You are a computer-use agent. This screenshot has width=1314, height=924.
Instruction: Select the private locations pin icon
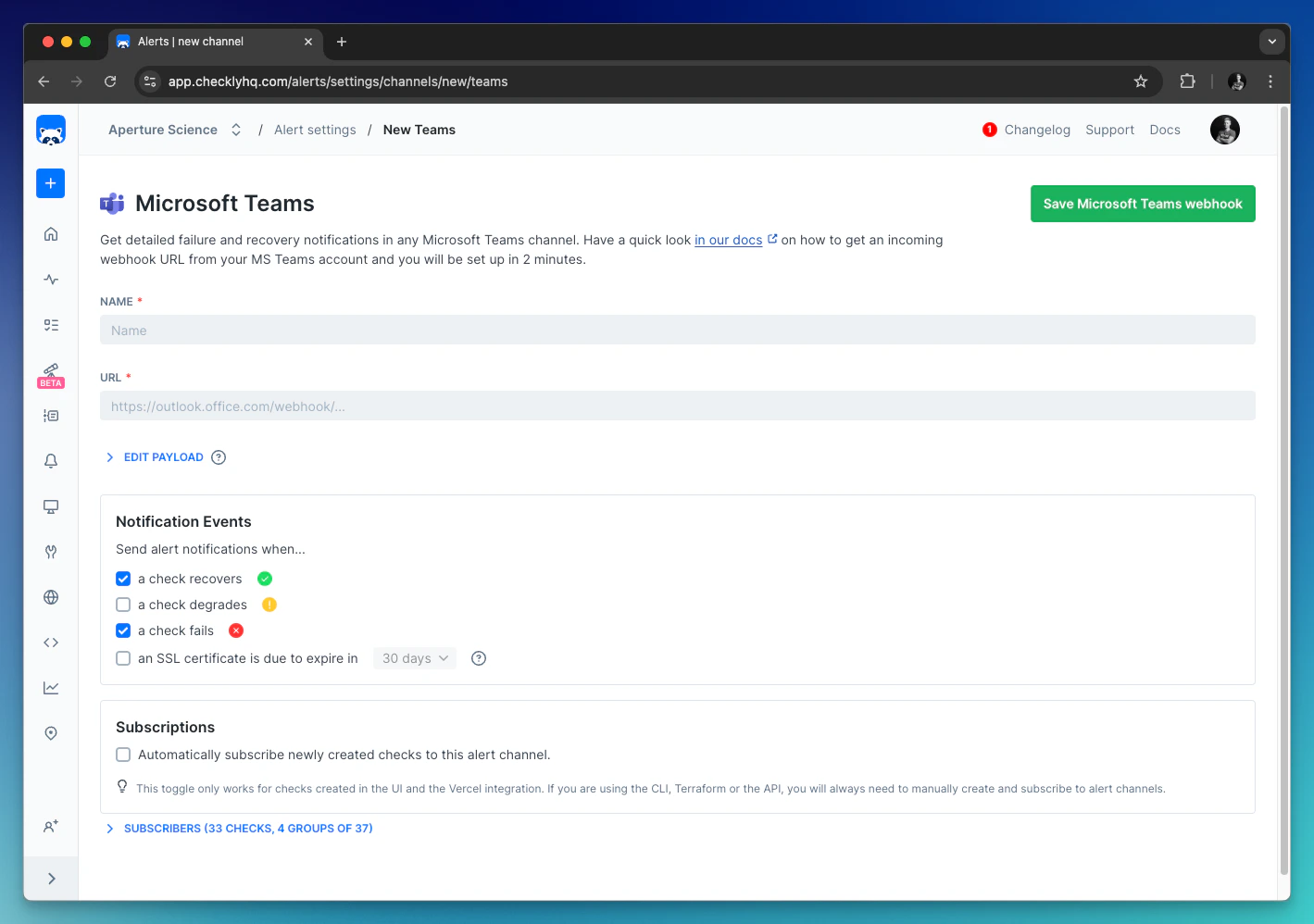(50, 732)
